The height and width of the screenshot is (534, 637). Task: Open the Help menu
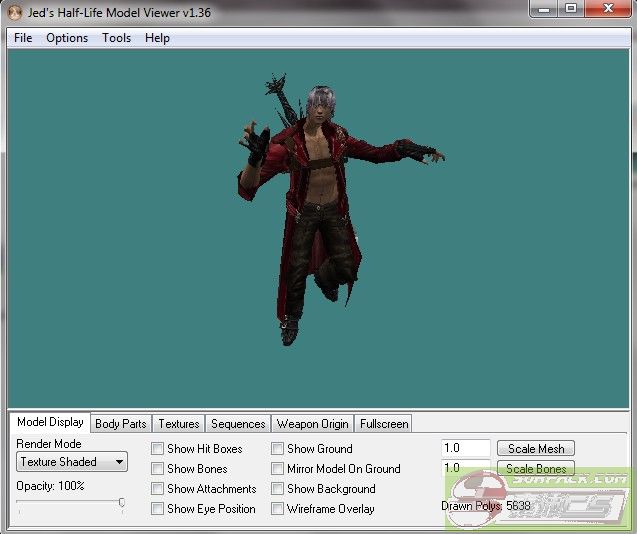pyautogui.click(x=157, y=38)
